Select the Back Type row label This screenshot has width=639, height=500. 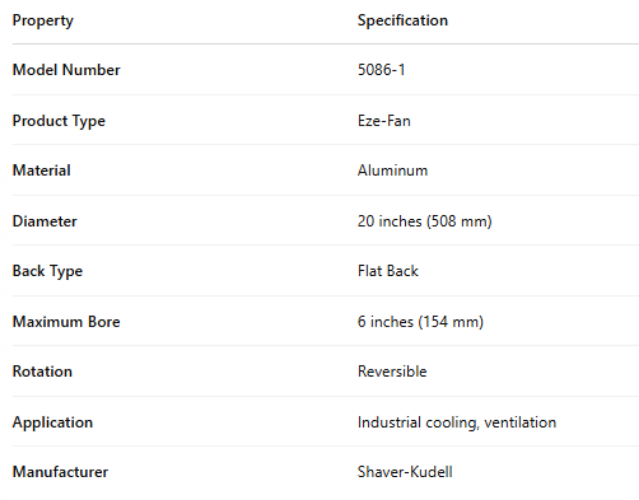(x=47, y=271)
